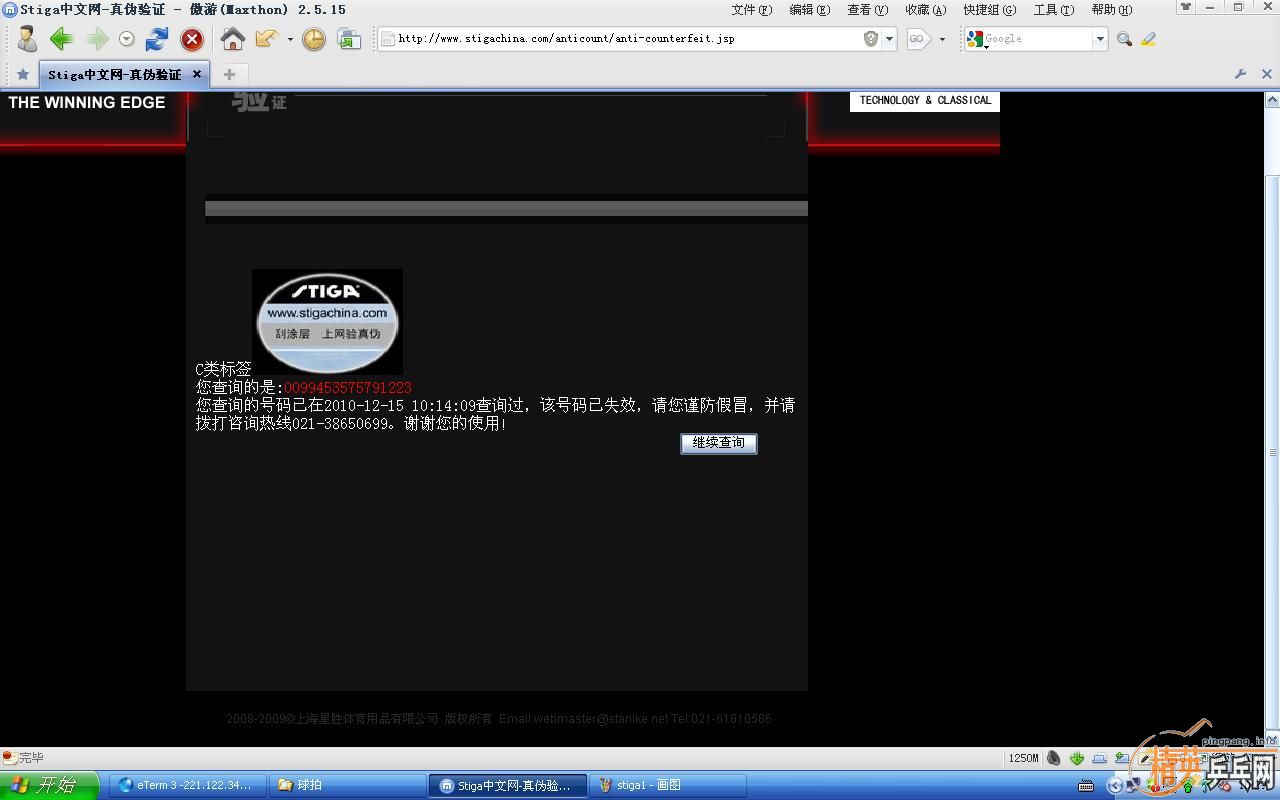The image size is (1280, 800).
Task: Expand the back/forward history dropdown arrow
Action: point(126,39)
